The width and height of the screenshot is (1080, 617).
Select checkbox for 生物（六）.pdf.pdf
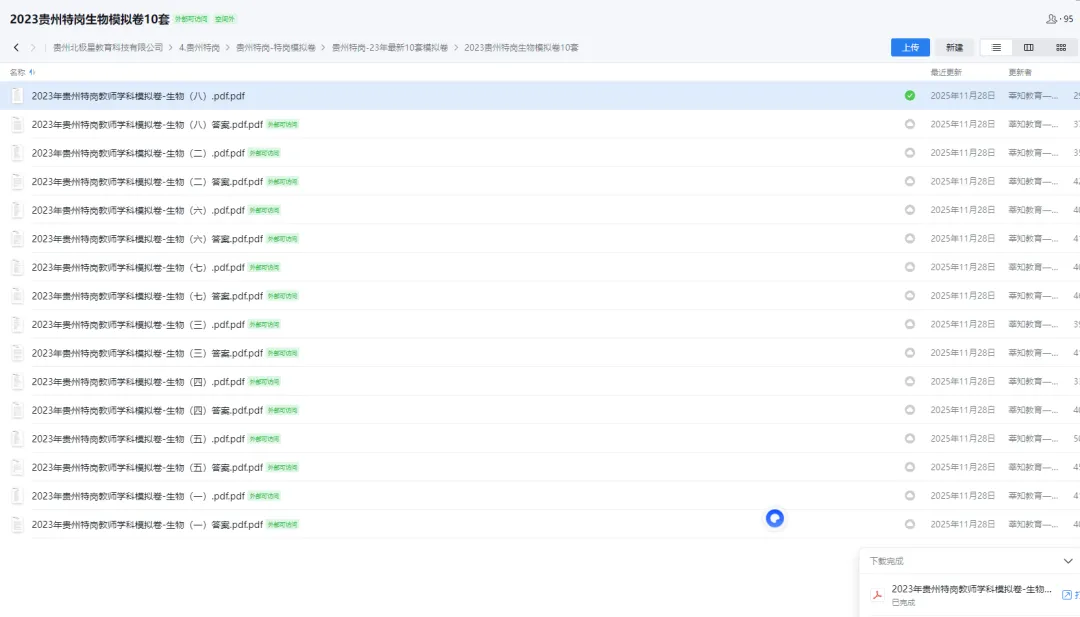910,210
